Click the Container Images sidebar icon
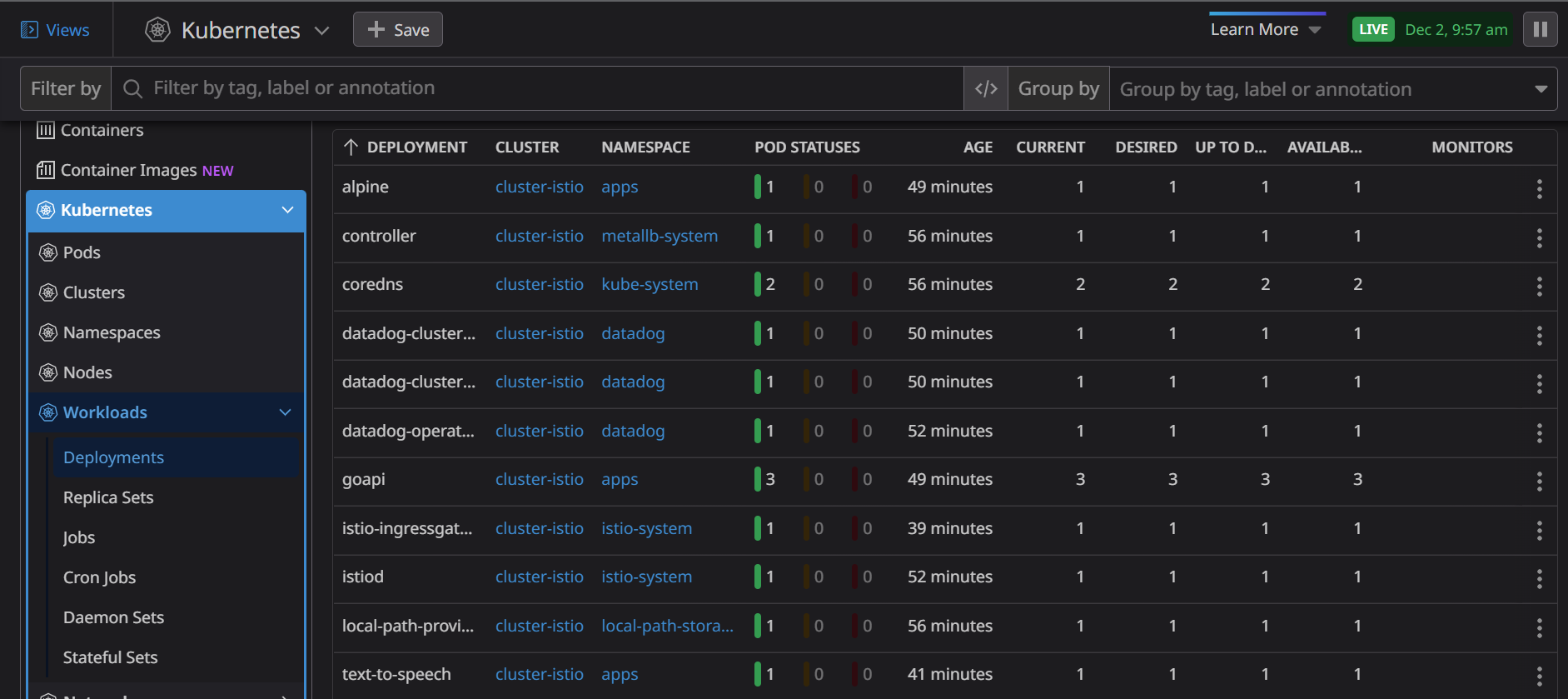 tap(46, 170)
